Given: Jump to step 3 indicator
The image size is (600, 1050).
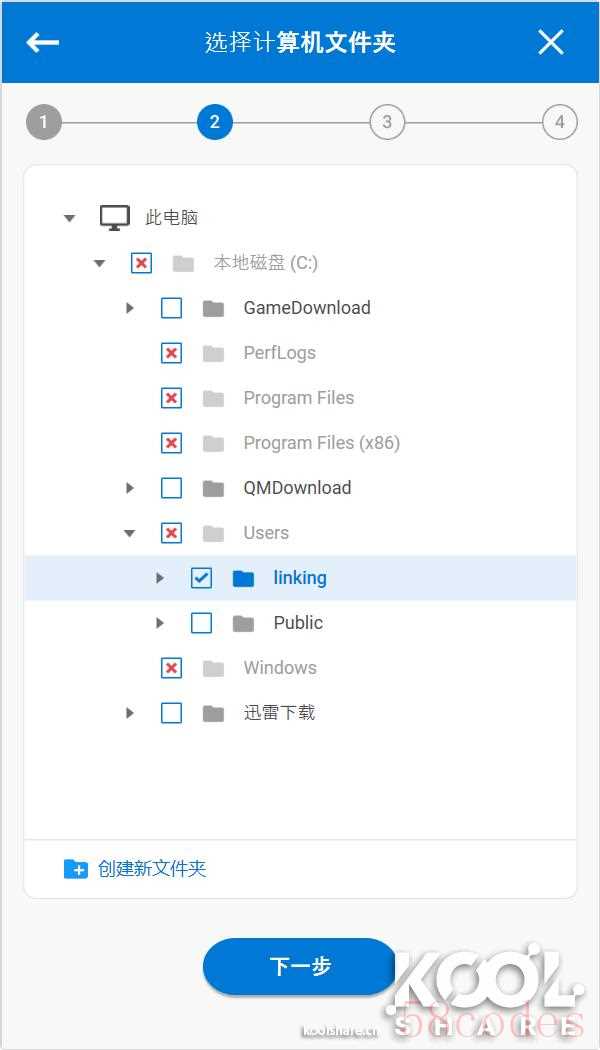Looking at the screenshot, I should [x=387, y=123].
